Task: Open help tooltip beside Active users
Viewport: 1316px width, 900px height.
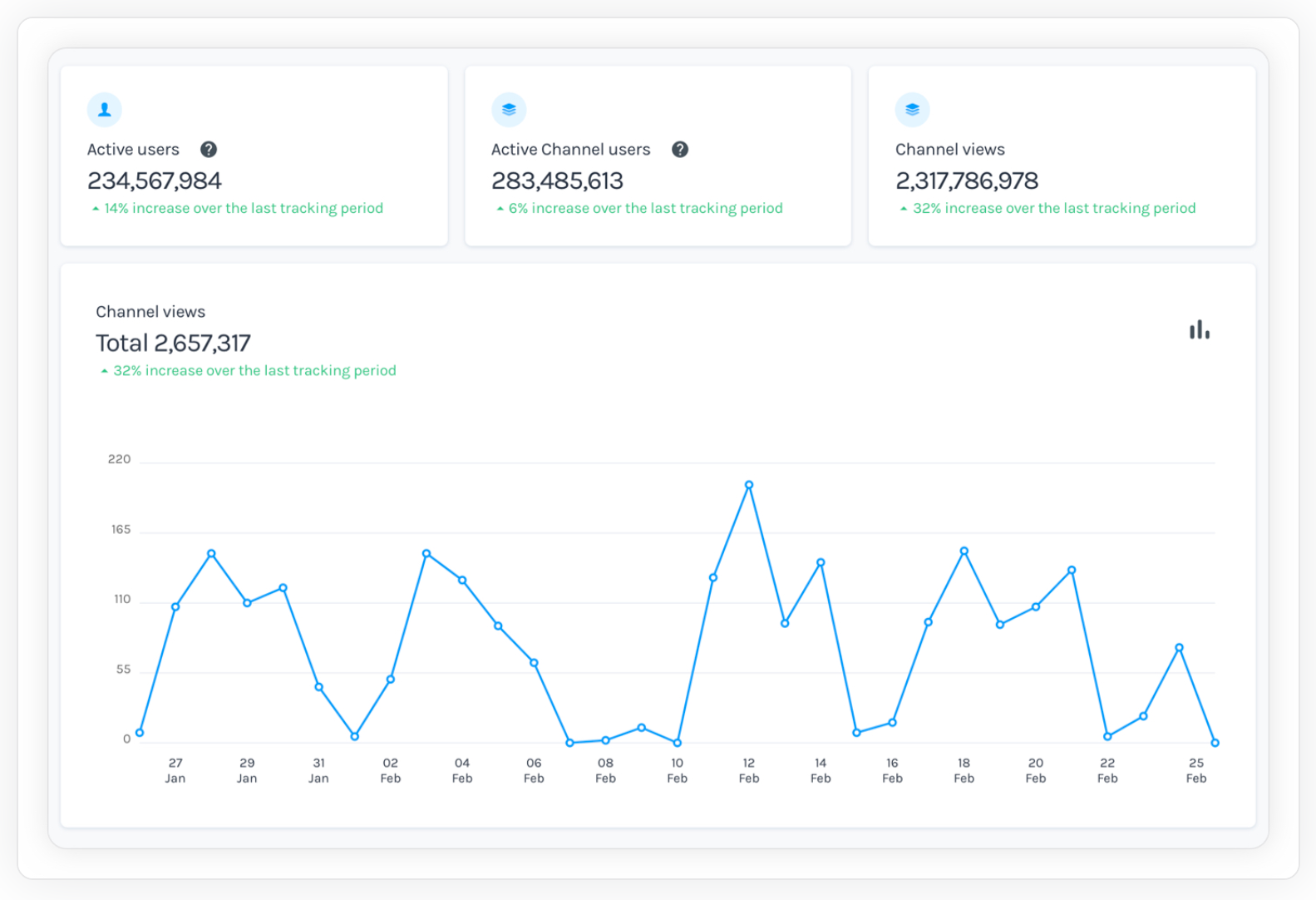Action: pos(209,150)
